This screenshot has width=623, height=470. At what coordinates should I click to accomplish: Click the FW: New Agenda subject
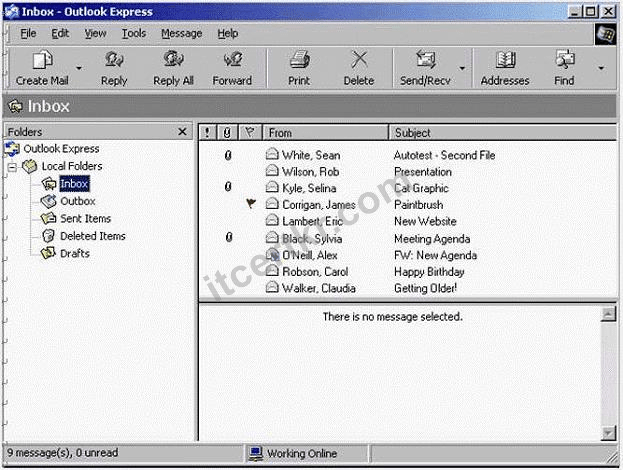[435, 255]
